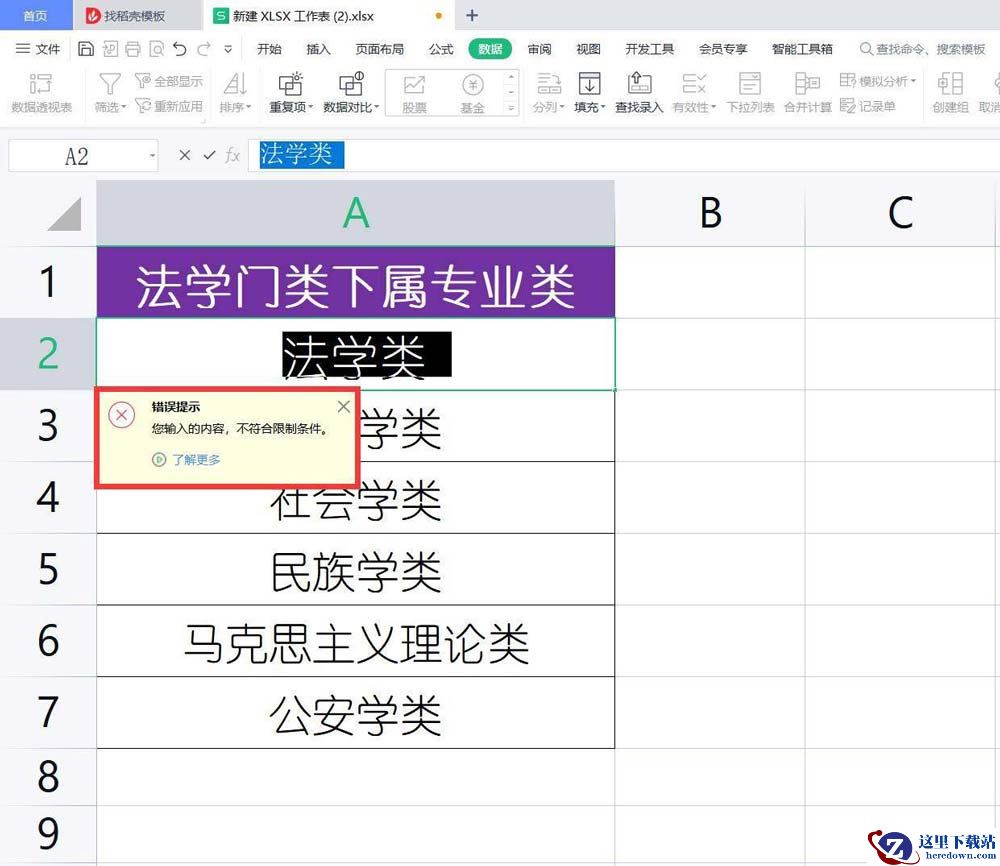Open the 有效性 validation dropdown
1000x866 pixels.
(x=694, y=93)
